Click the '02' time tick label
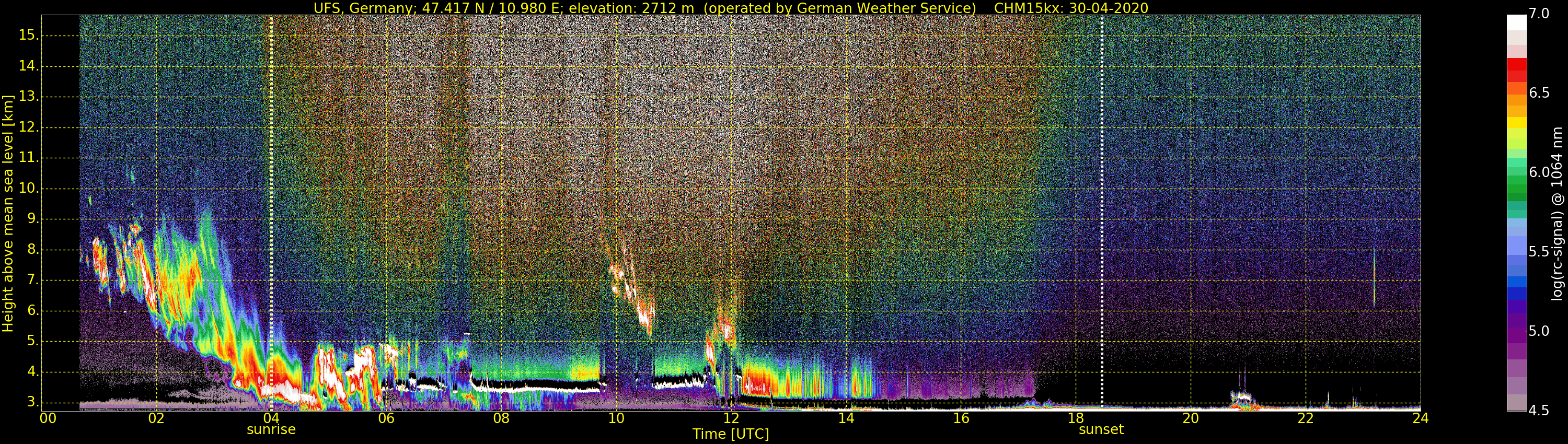The width and height of the screenshot is (1568, 444). click(156, 418)
